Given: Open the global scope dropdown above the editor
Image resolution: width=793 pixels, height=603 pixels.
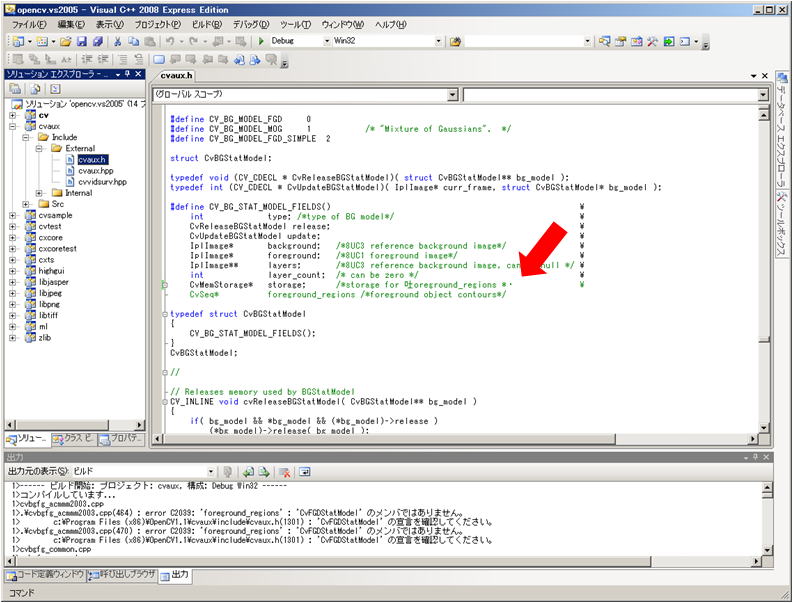Looking at the screenshot, I should 453,95.
